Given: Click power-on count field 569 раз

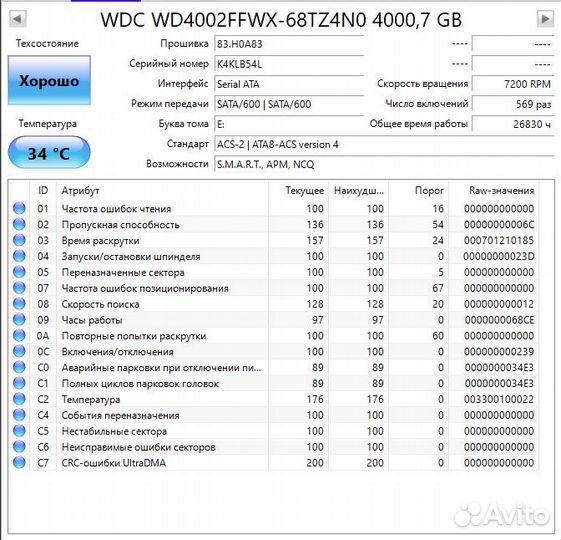Looking at the screenshot, I should (x=513, y=104).
